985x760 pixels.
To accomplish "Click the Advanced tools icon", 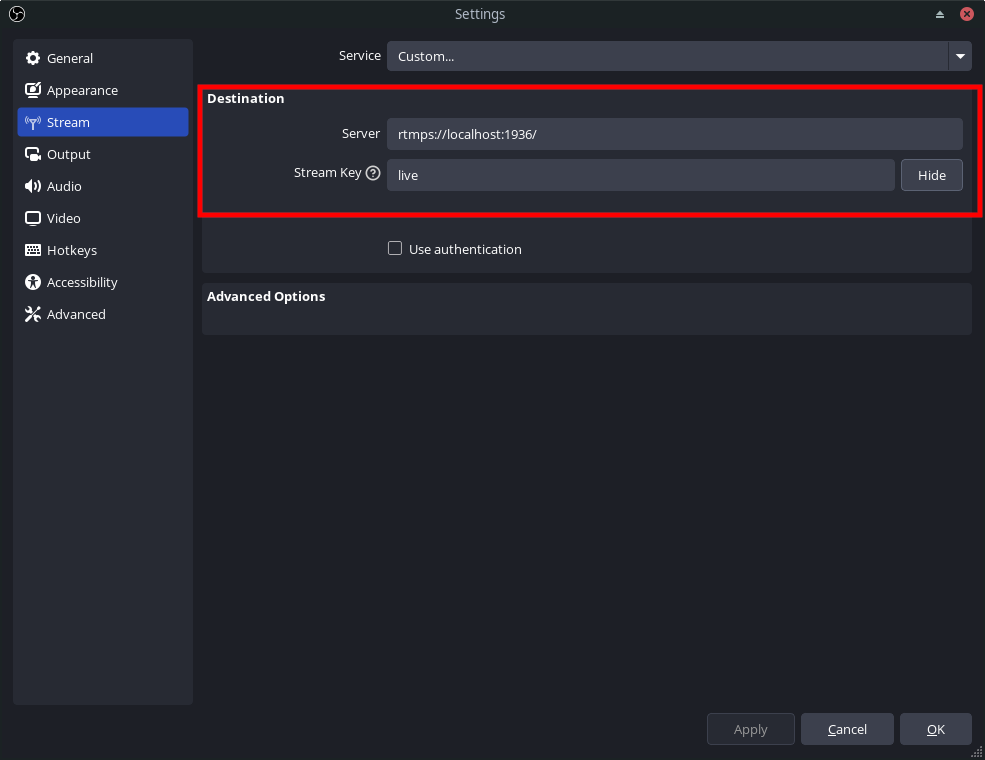I will coord(33,314).
